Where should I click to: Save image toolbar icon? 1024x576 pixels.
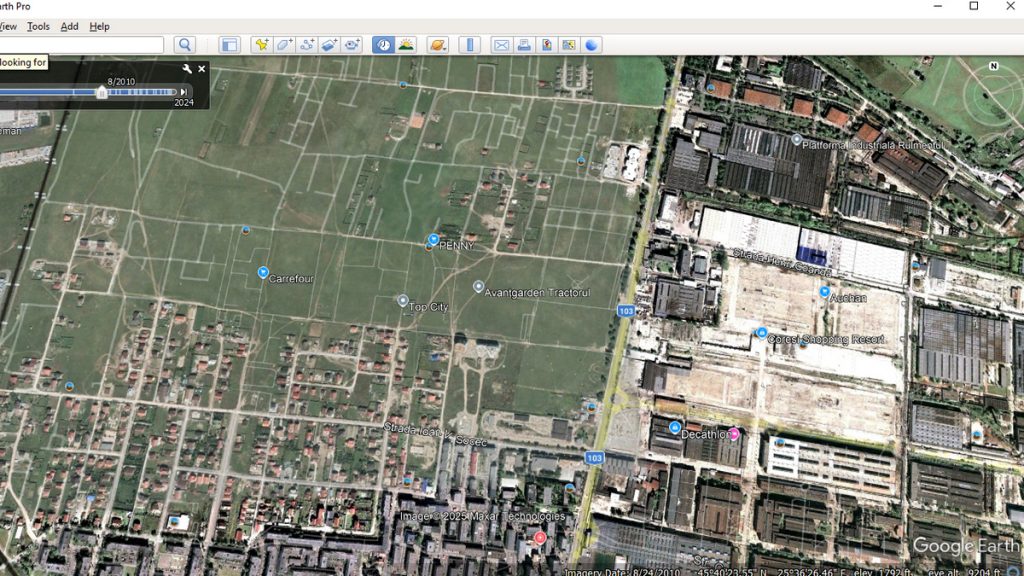tap(547, 44)
